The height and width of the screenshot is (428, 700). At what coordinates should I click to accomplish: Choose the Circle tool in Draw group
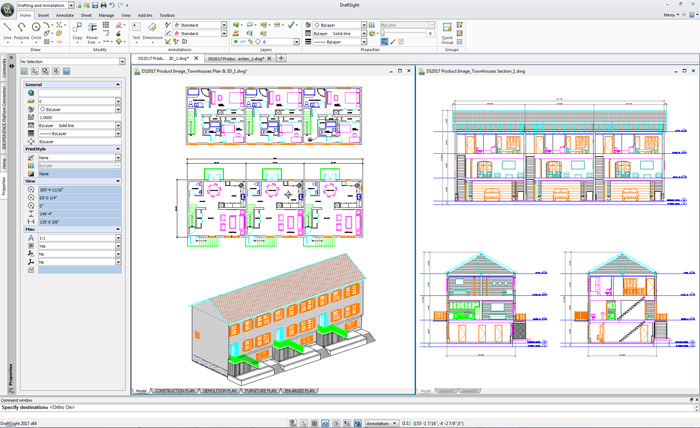pyautogui.click(x=36, y=28)
